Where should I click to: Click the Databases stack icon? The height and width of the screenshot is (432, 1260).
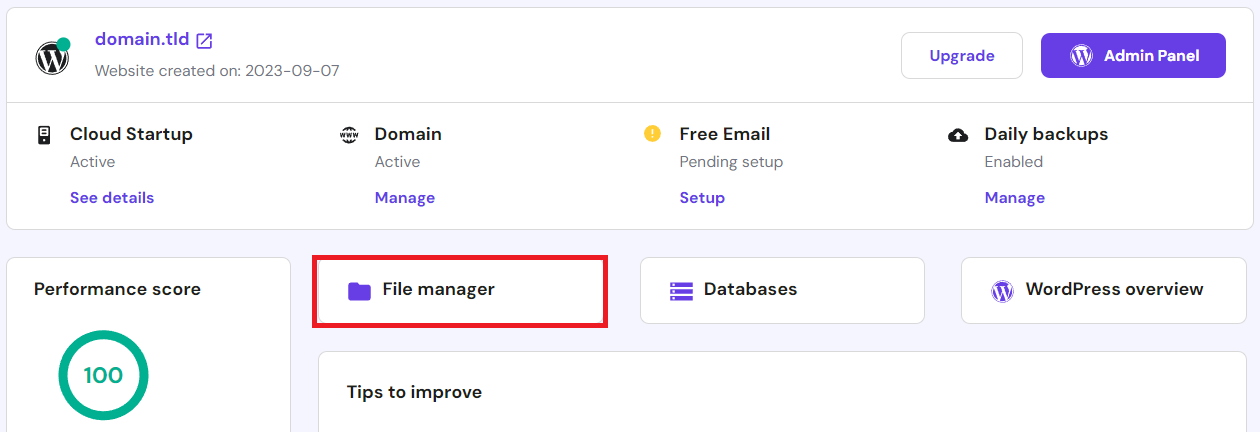pyautogui.click(x=681, y=291)
